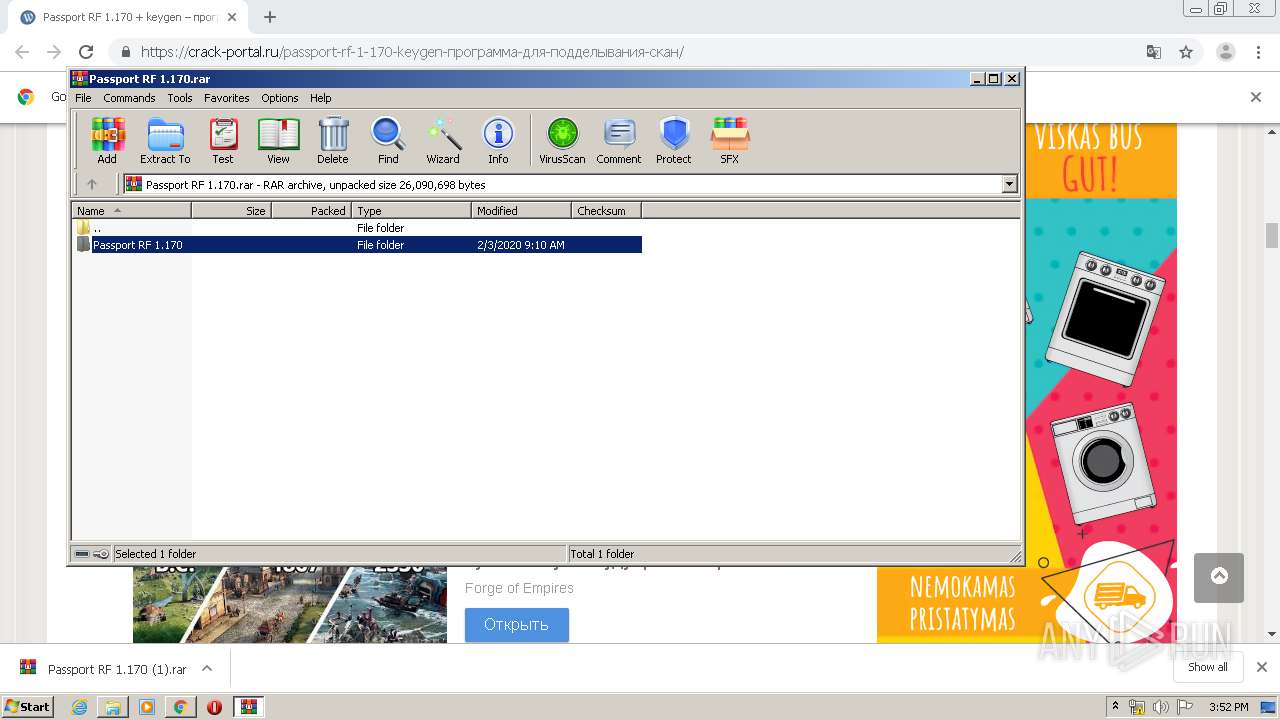
Task: Click the Add toolbar icon in WinRAR
Action: pyautogui.click(x=107, y=140)
